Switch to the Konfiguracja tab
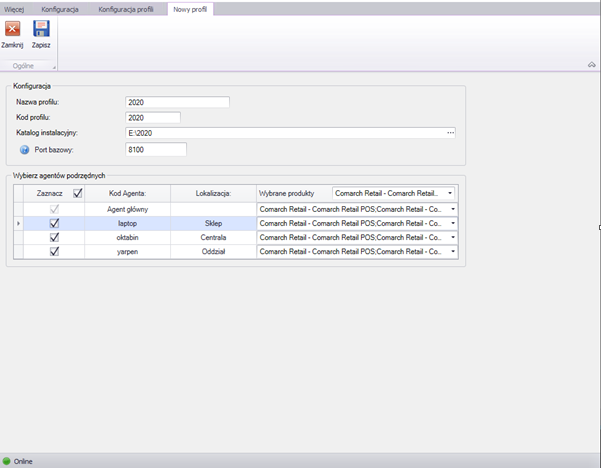Image resolution: width=601 pixels, height=468 pixels. click(60, 9)
